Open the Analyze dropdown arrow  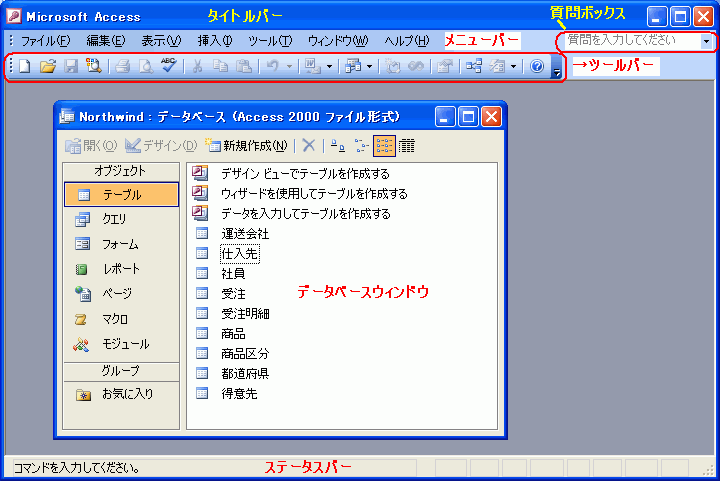click(x=370, y=67)
